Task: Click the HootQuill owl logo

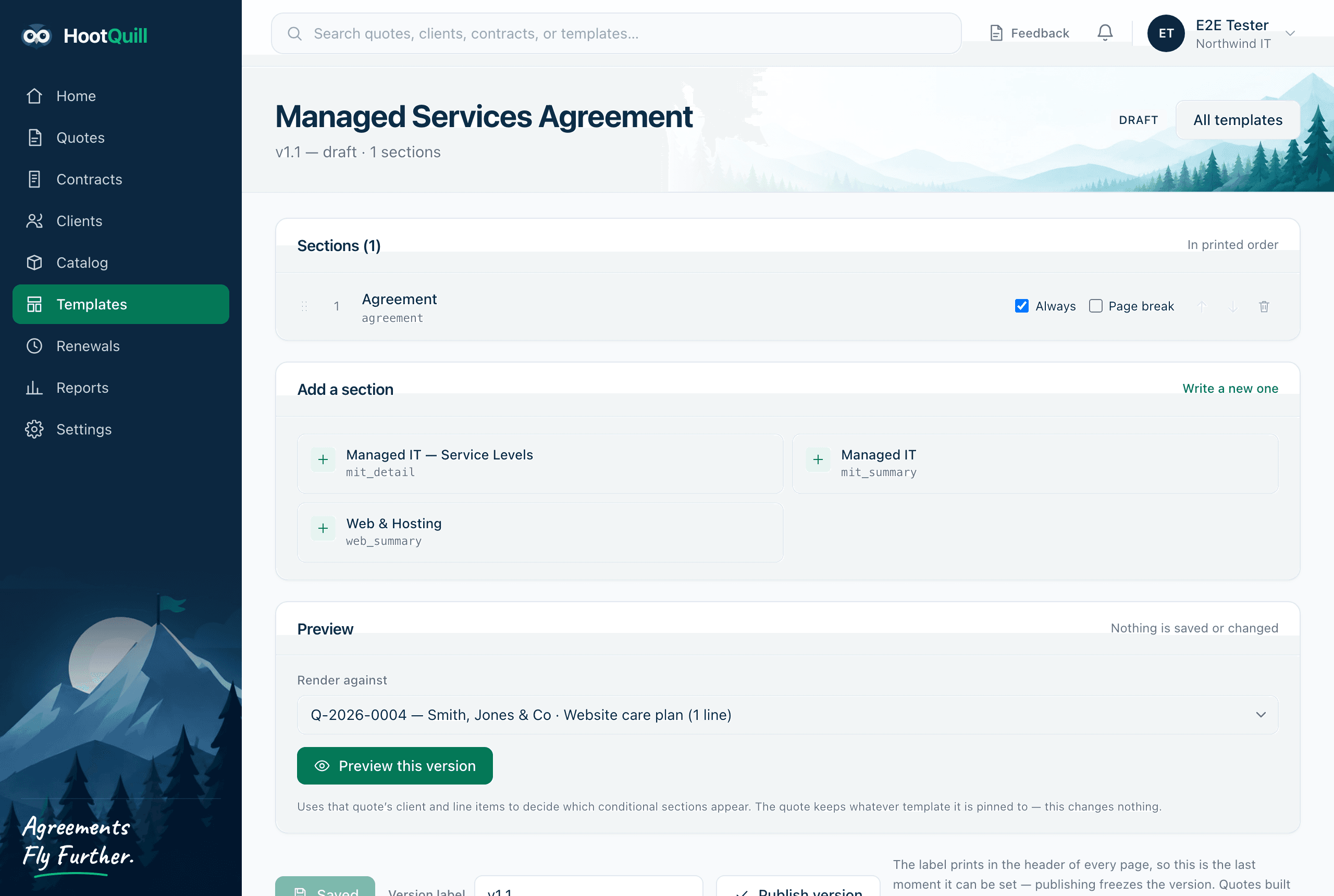Action: pos(36,36)
